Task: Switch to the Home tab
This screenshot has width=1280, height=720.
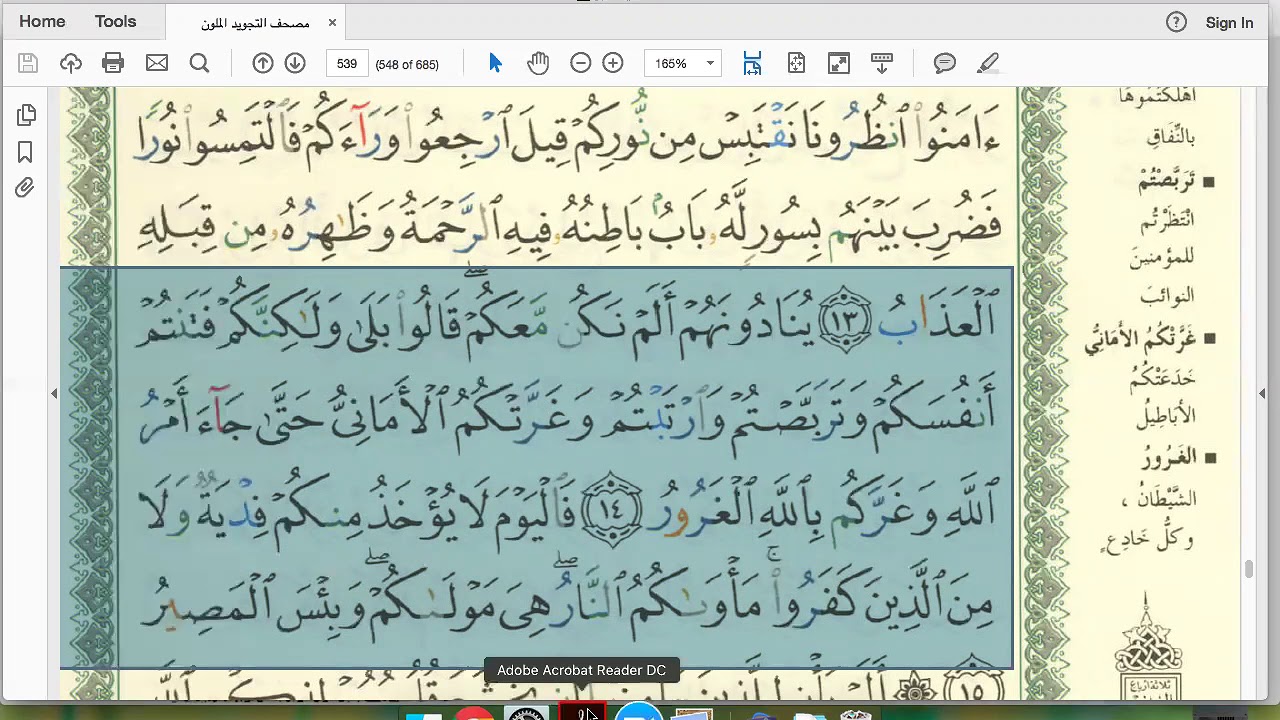Action: click(42, 22)
